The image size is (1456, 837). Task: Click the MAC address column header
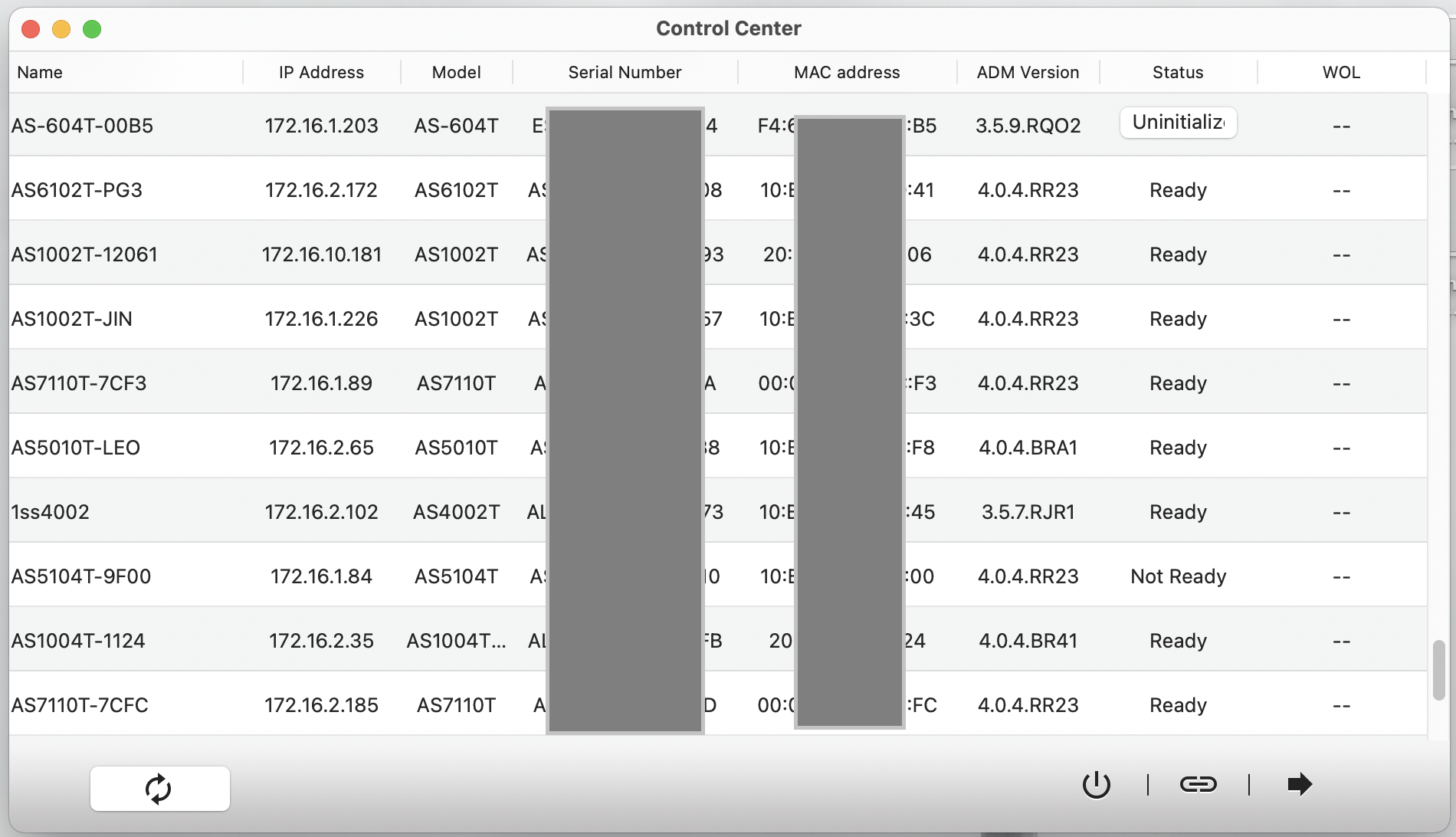[847, 72]
